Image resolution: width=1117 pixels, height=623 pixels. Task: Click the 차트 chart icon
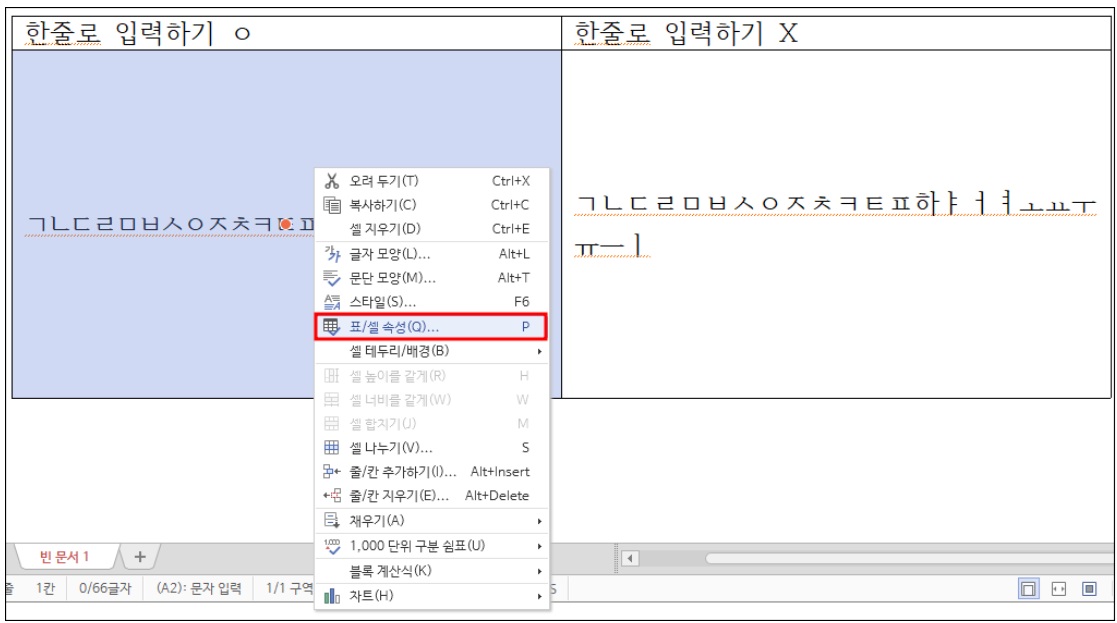pos(332,596)
